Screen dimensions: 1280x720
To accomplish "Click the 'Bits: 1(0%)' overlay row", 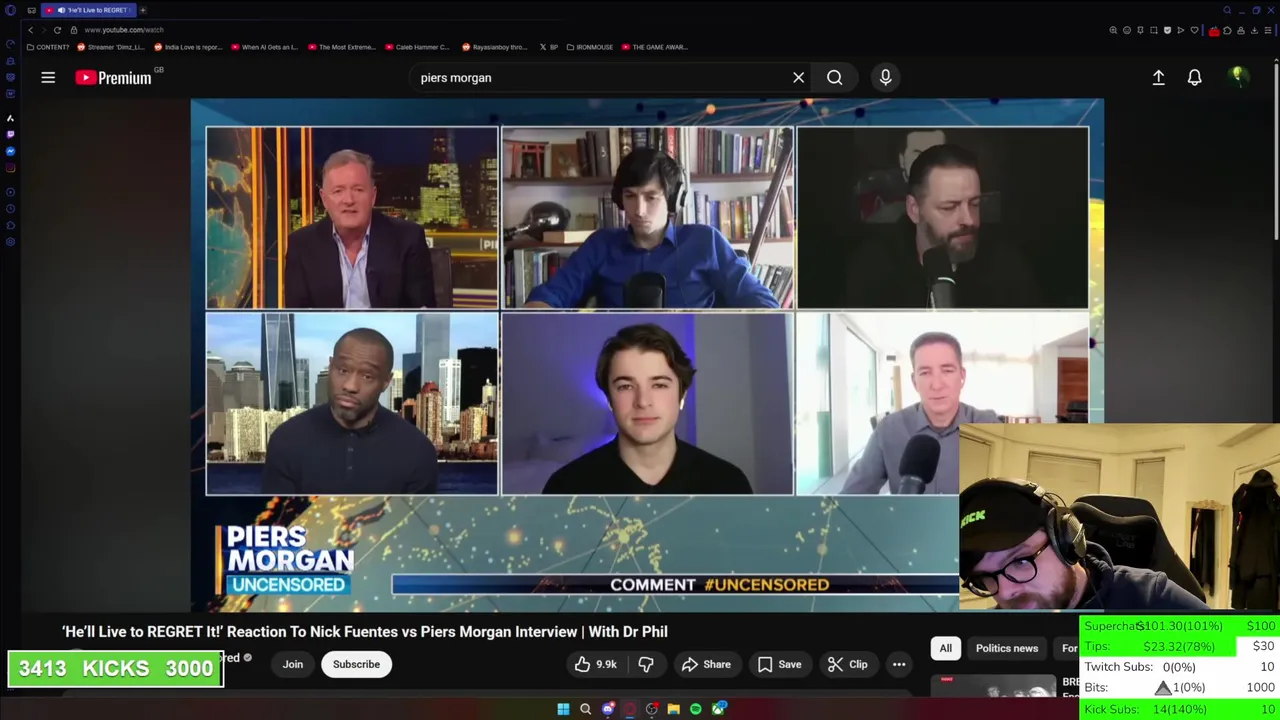I will point(1180,688).
